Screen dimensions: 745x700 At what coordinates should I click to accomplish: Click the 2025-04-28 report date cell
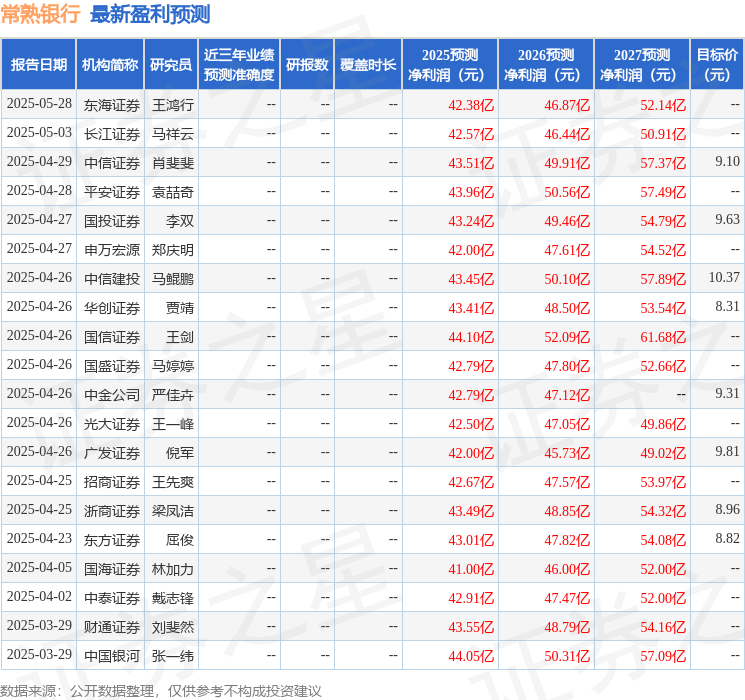39,192
